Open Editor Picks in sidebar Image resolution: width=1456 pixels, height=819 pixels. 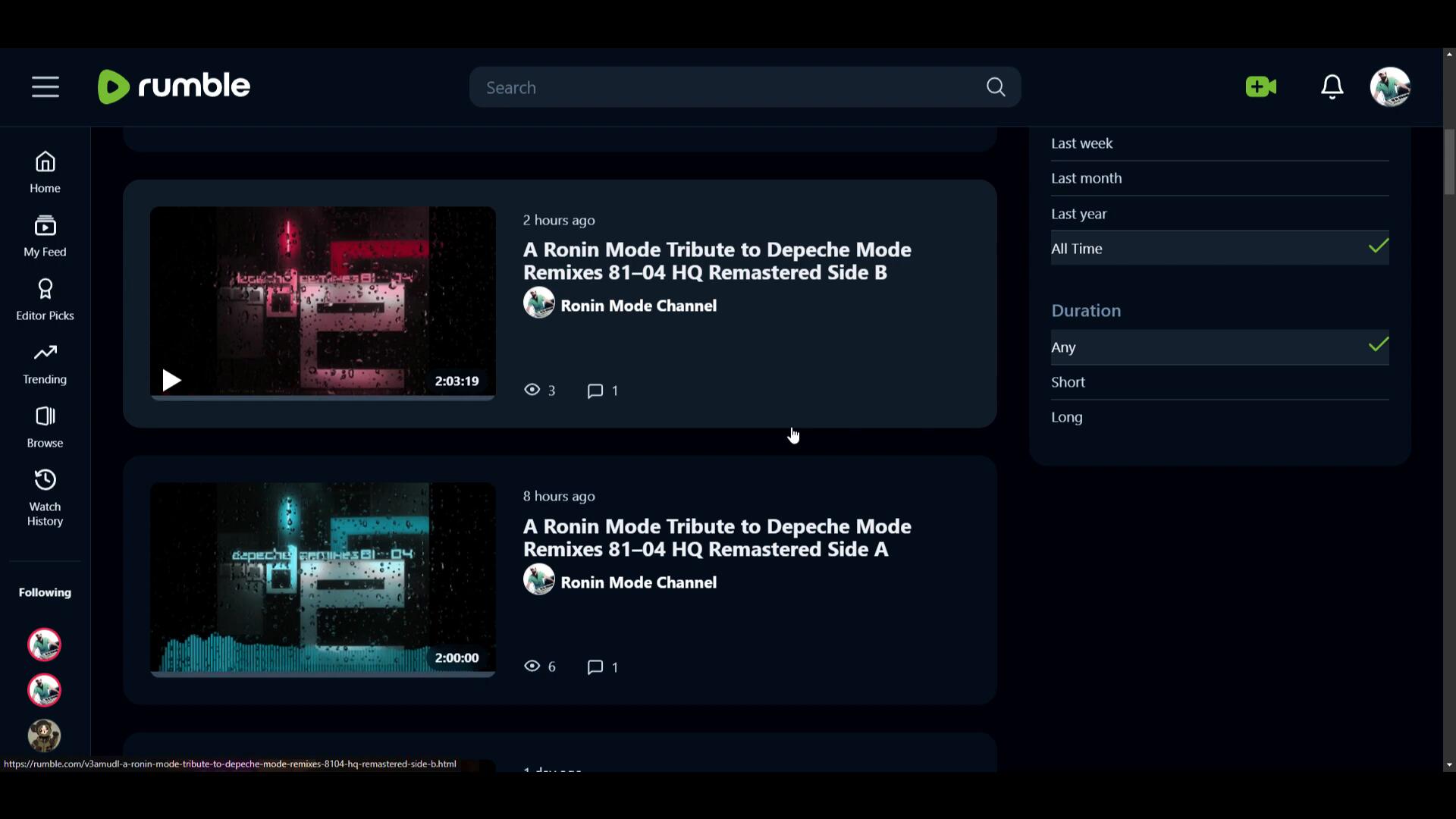coord(45,300)
